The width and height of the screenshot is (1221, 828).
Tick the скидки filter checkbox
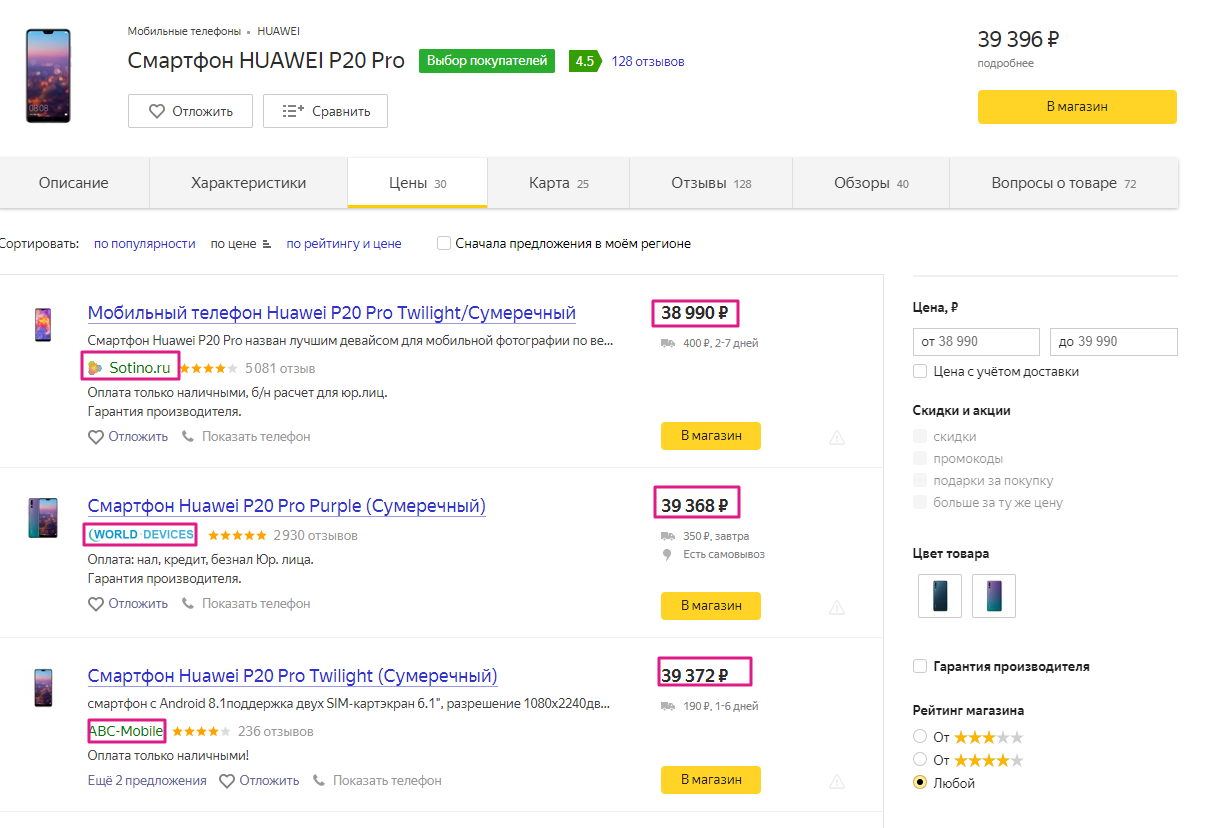pos(920,436)
